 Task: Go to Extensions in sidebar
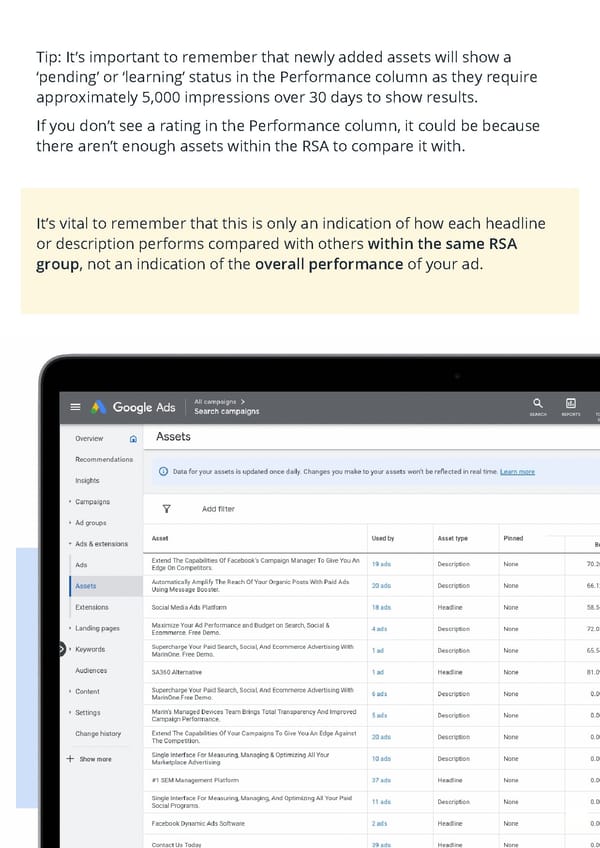(92, 607)
